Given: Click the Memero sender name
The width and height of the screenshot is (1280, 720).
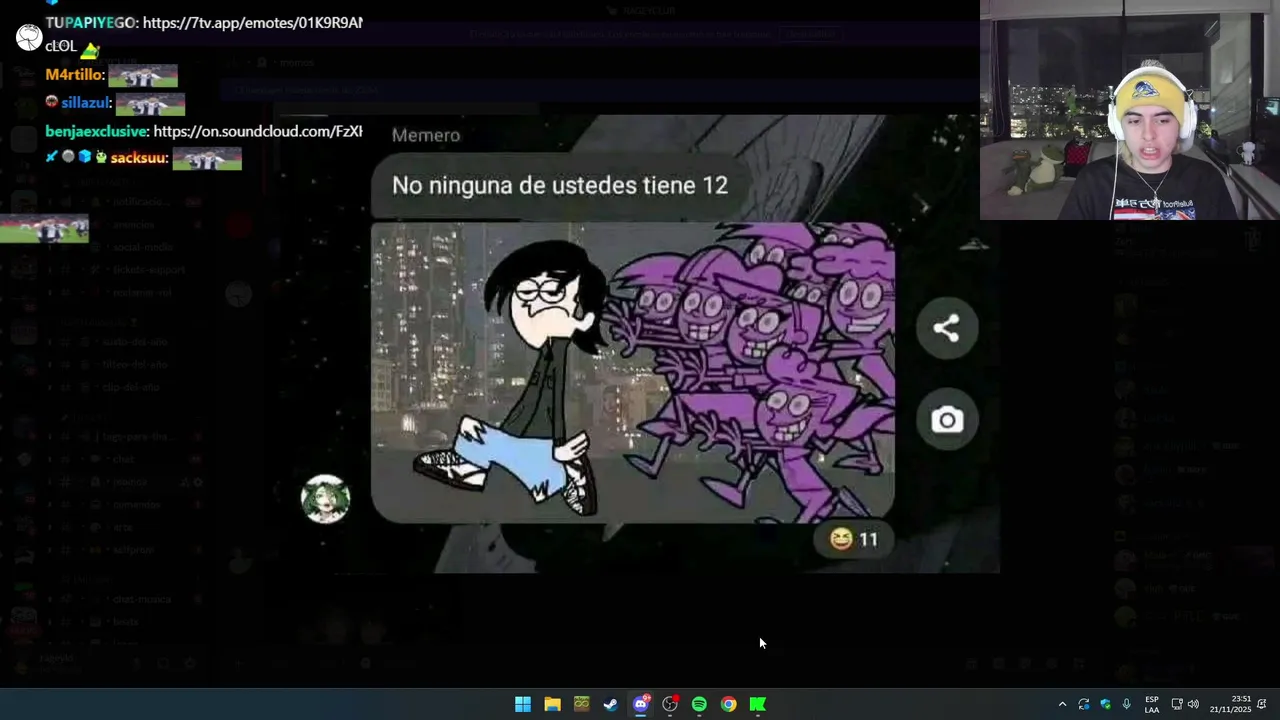Looking at the screenshot, I should (x=426, y=135).
